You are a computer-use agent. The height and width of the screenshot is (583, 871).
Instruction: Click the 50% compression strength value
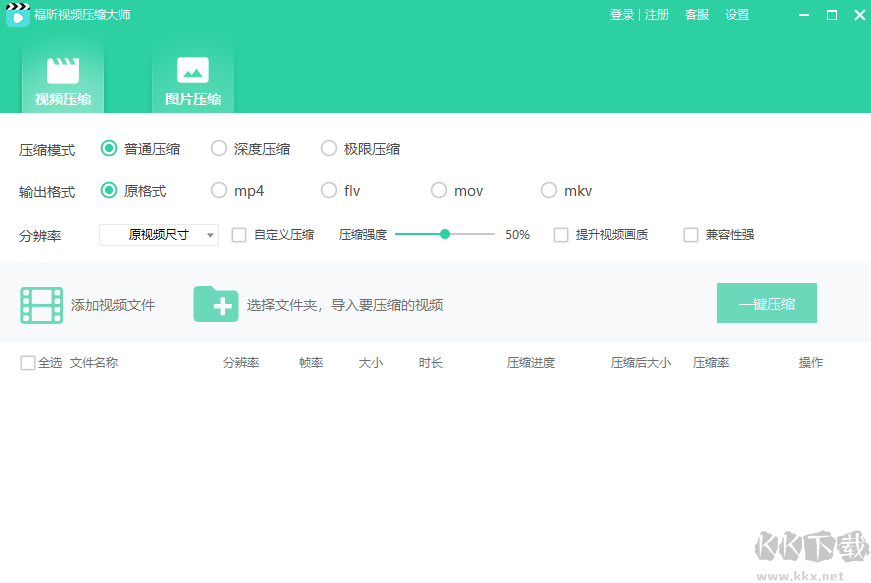(x=517, y=235)
